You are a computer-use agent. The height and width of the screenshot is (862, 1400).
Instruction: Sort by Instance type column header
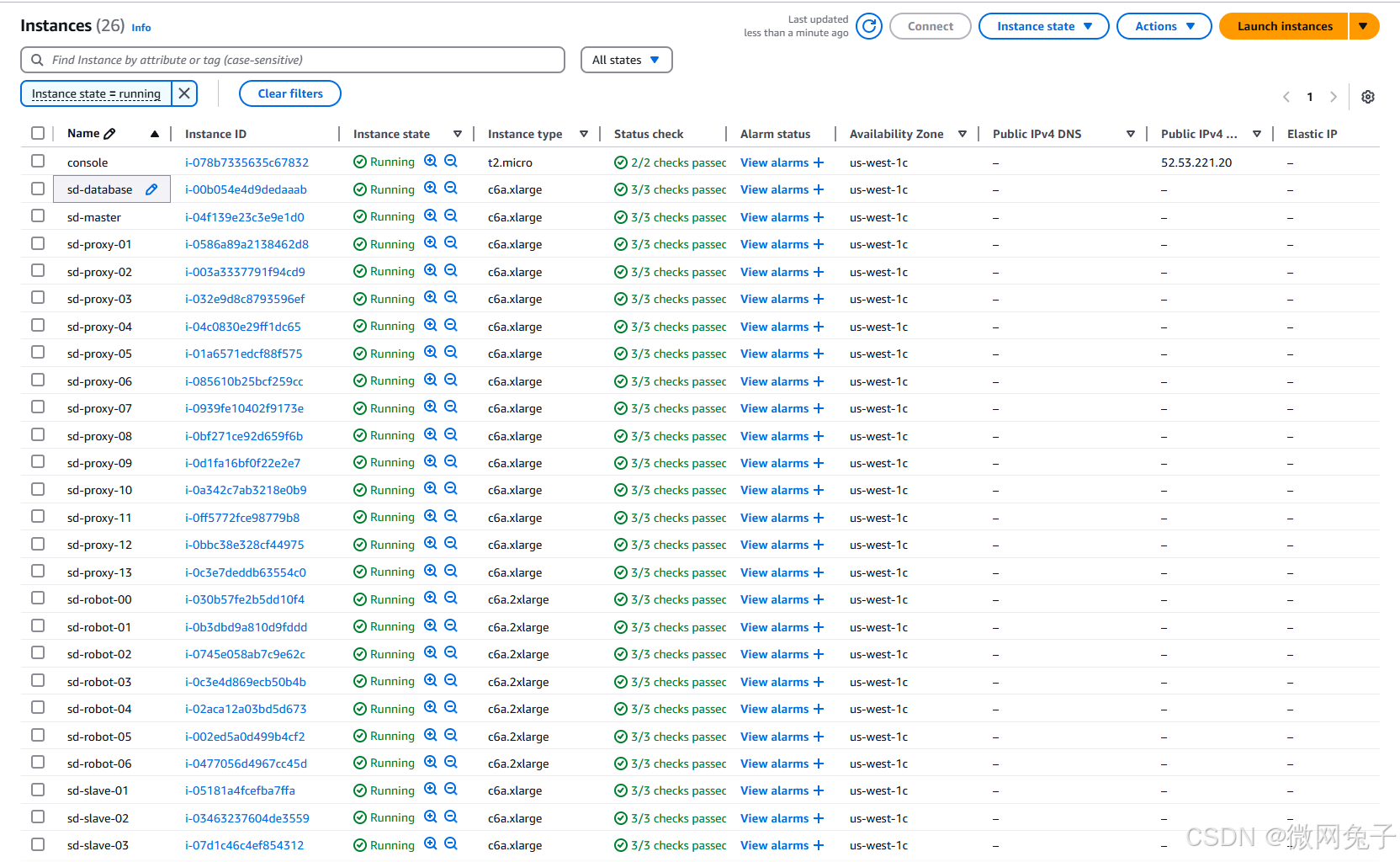click(525, 134)
